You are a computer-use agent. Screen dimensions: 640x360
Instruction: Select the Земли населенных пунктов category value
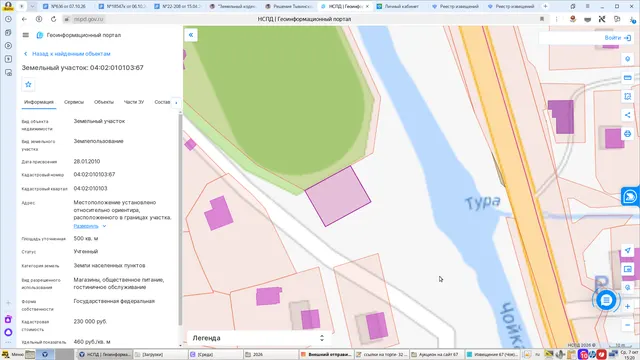point(109,266)
